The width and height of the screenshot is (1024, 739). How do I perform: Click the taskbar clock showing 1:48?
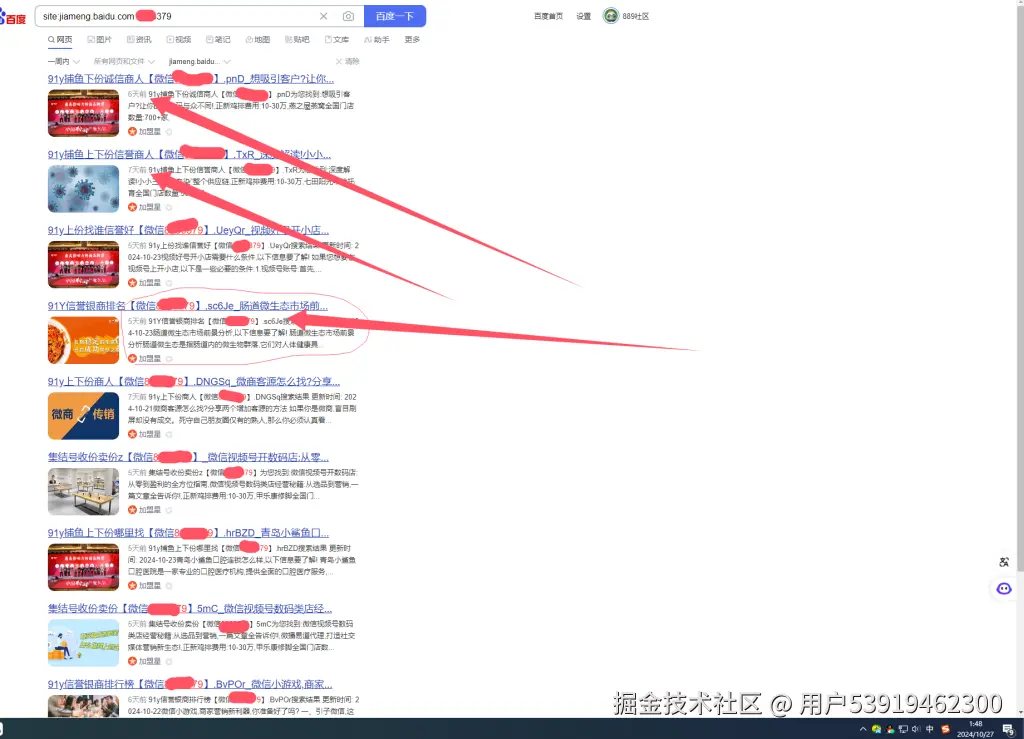pyautogui.click(x=976, y=729)
